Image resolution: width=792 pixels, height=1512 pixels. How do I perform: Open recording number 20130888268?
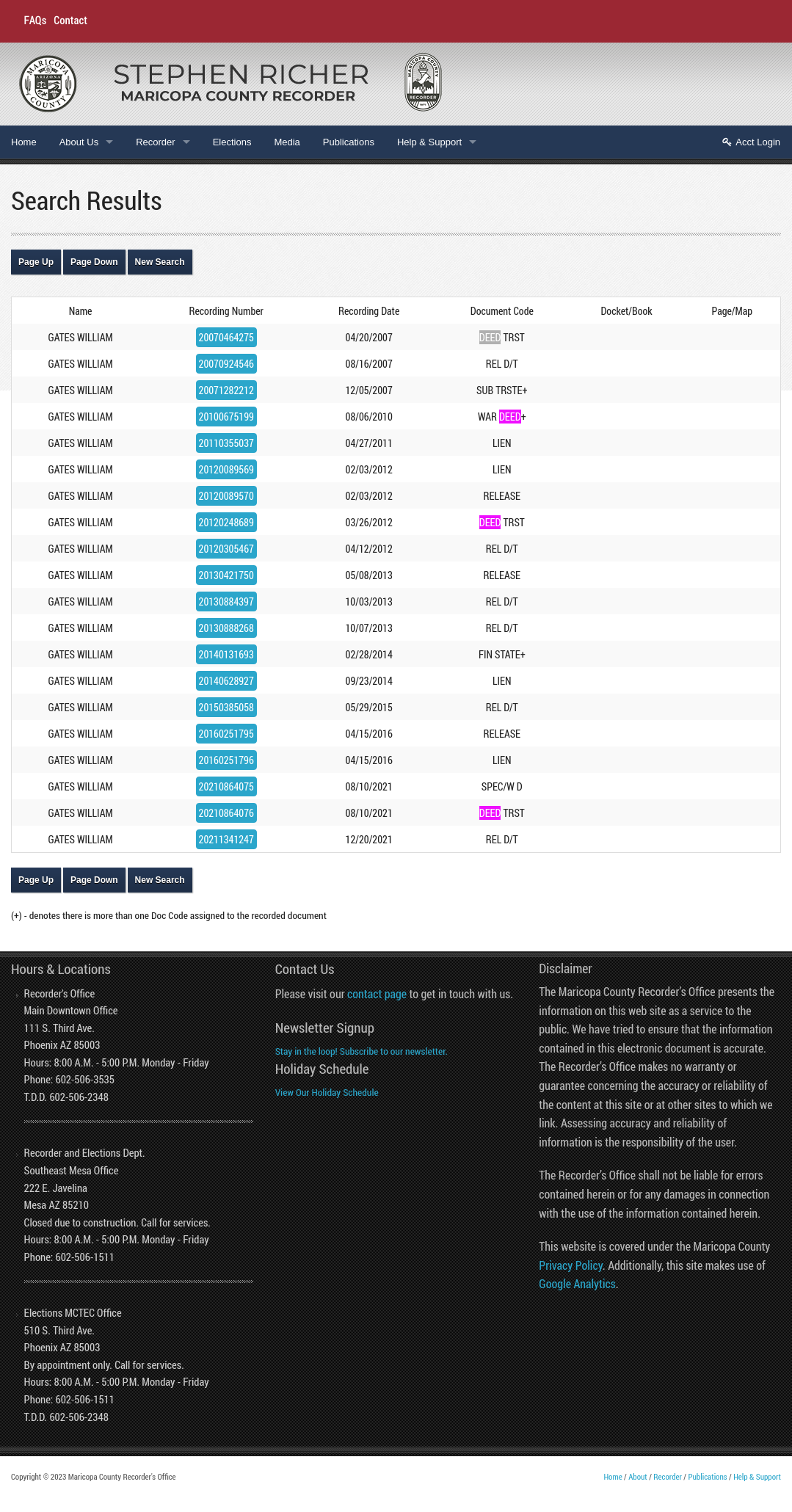pos(226,628)
